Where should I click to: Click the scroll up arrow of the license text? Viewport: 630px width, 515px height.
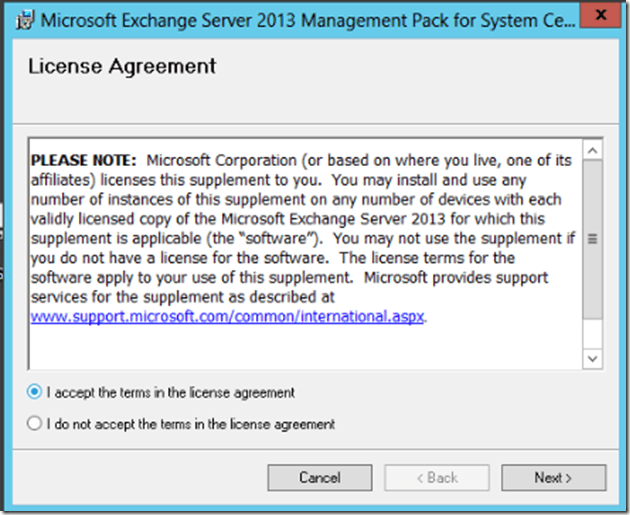click(591, 149)
